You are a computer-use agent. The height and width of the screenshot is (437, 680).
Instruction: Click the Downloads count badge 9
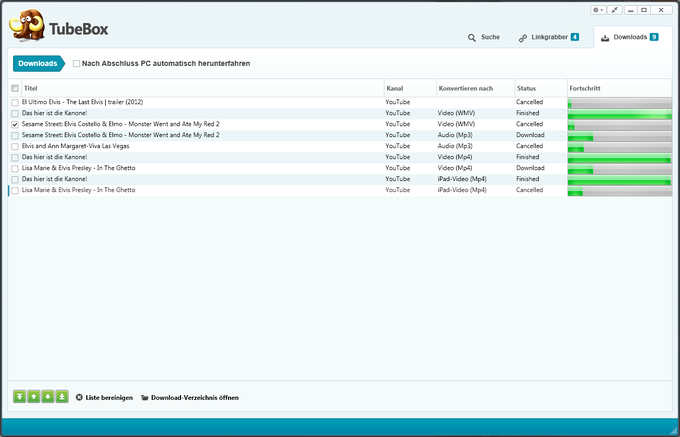coord(654,37)
